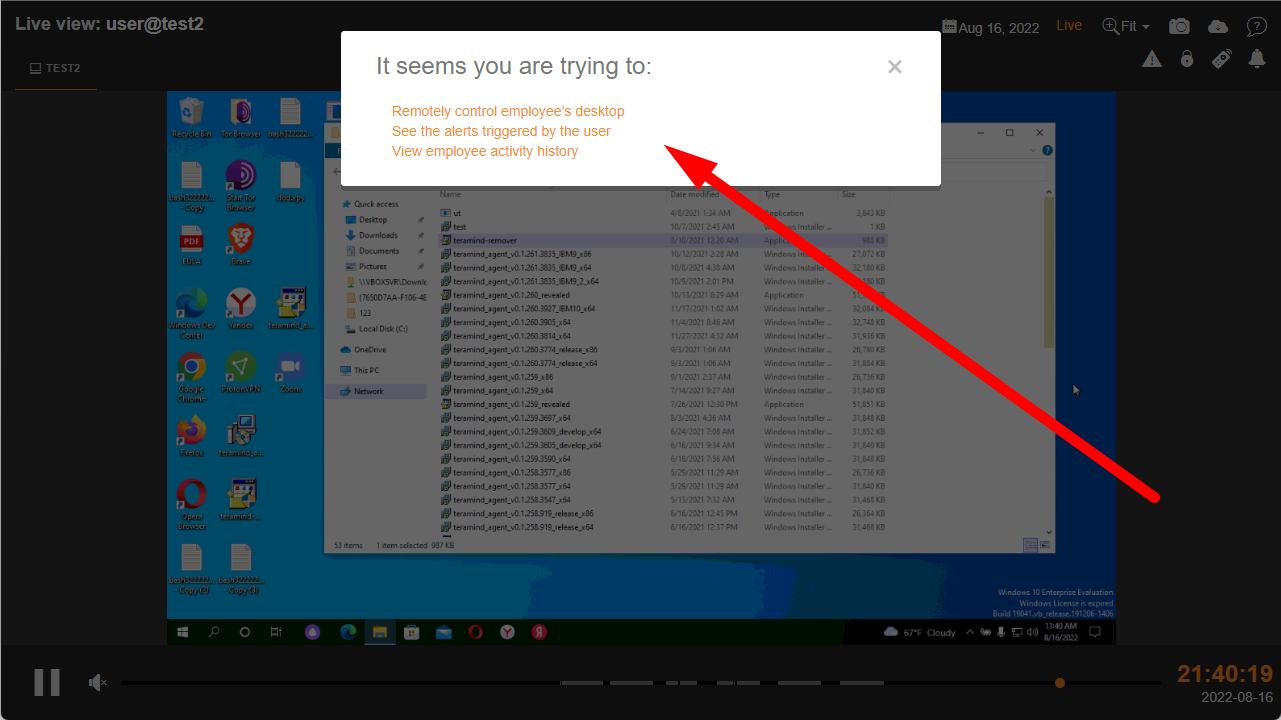This screenshot has height=720, width=1281.
Task: Open the Fit zoom dropdown
Action: point(1126,26)
